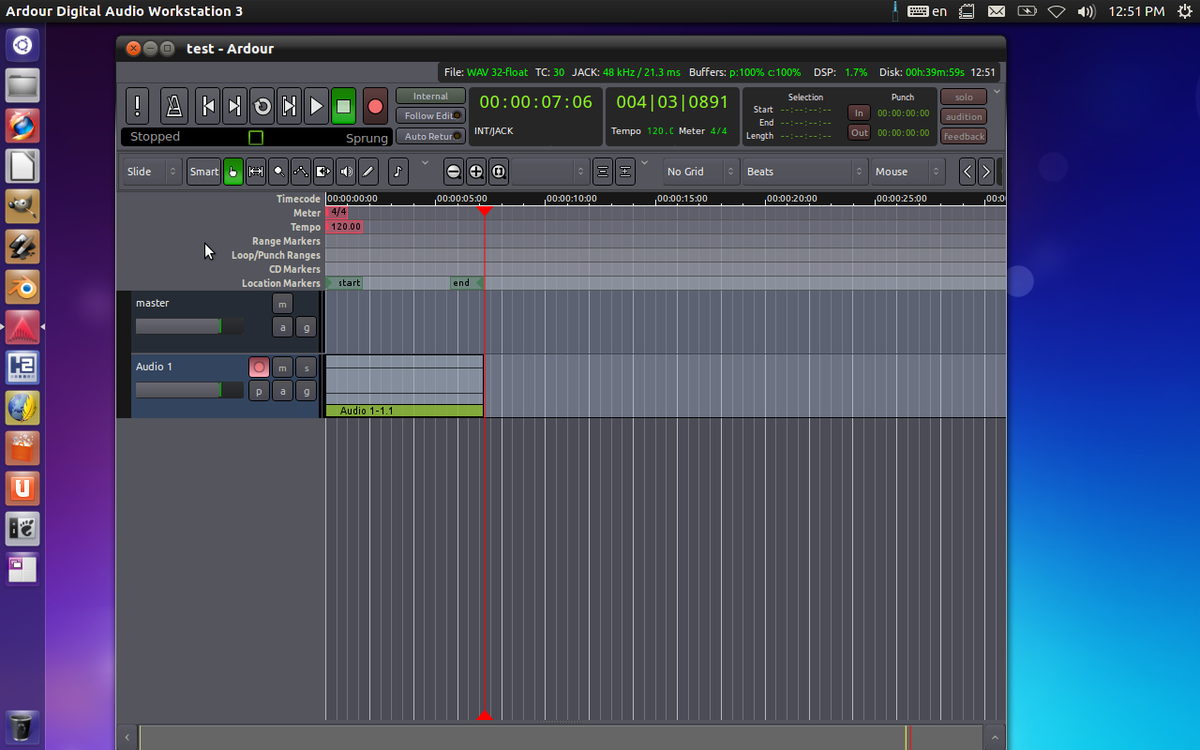Screen dimensions: 1200x750
Task: Toggle Internal sync source button
Action: (x=431, y=96)
